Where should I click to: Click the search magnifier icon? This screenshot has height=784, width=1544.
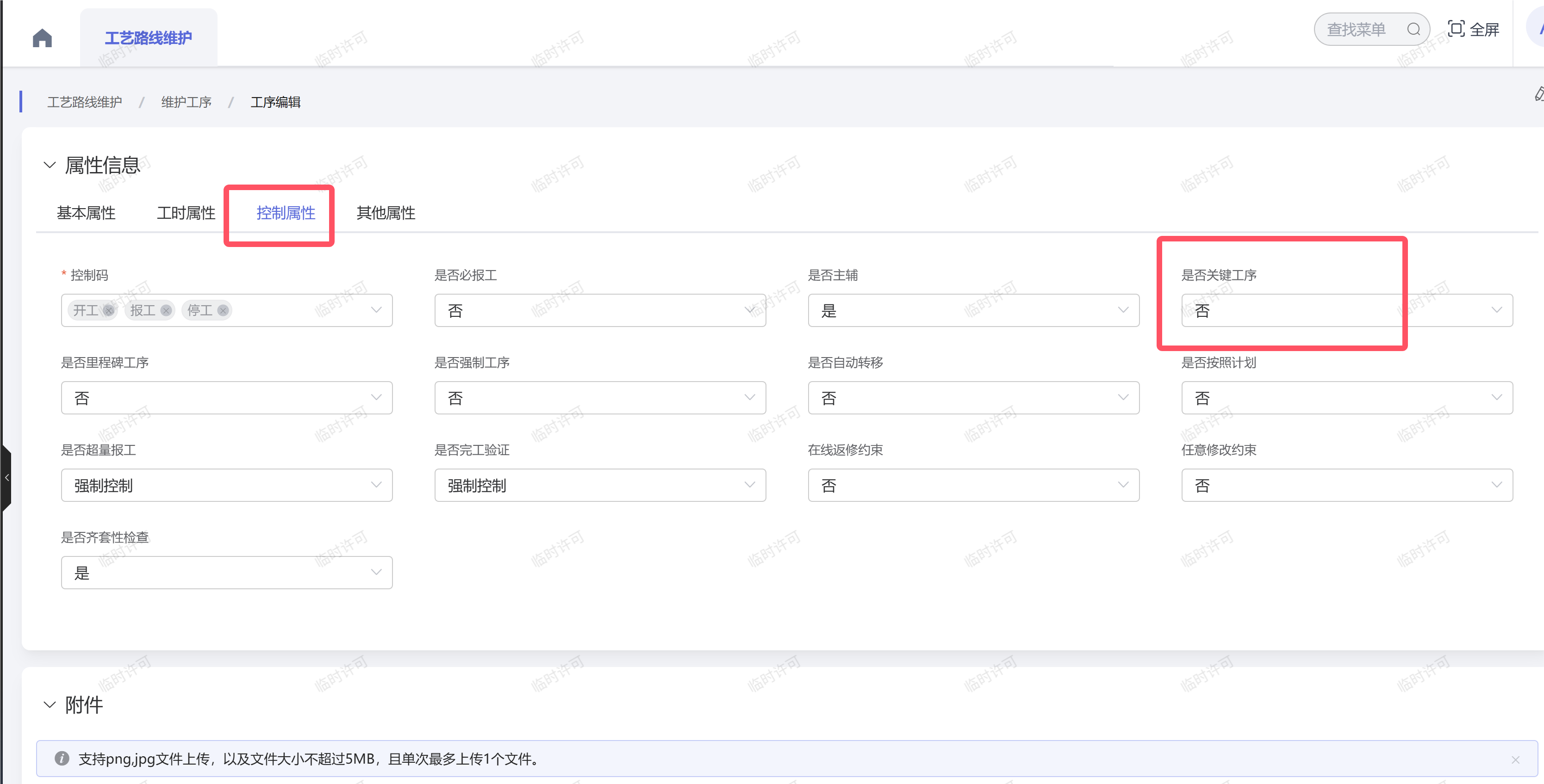point(1413,29)
